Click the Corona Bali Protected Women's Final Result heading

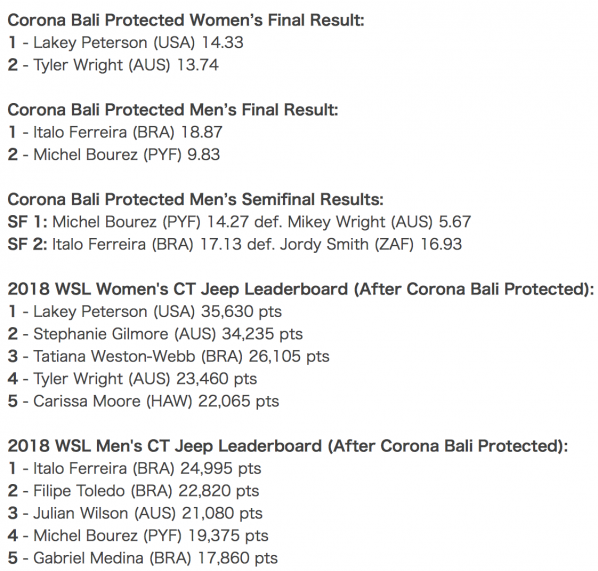point(186,20)
